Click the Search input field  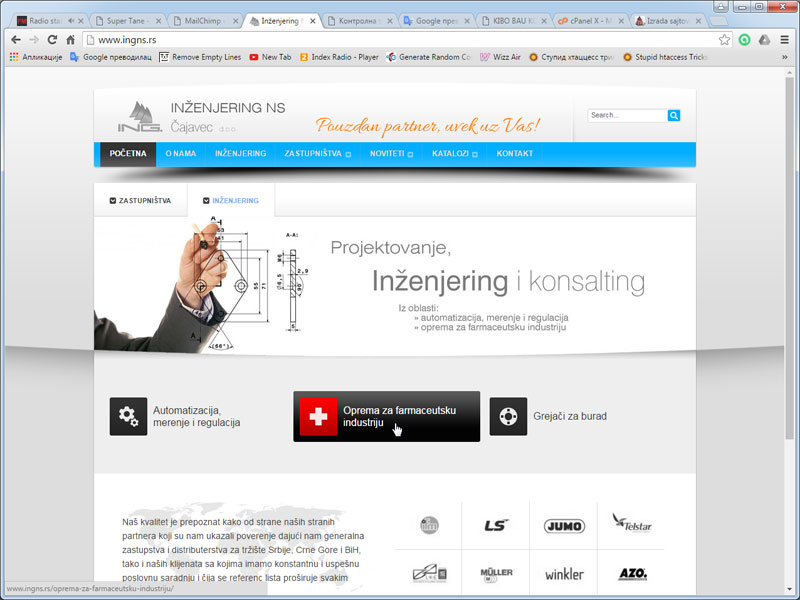(628, 115)
